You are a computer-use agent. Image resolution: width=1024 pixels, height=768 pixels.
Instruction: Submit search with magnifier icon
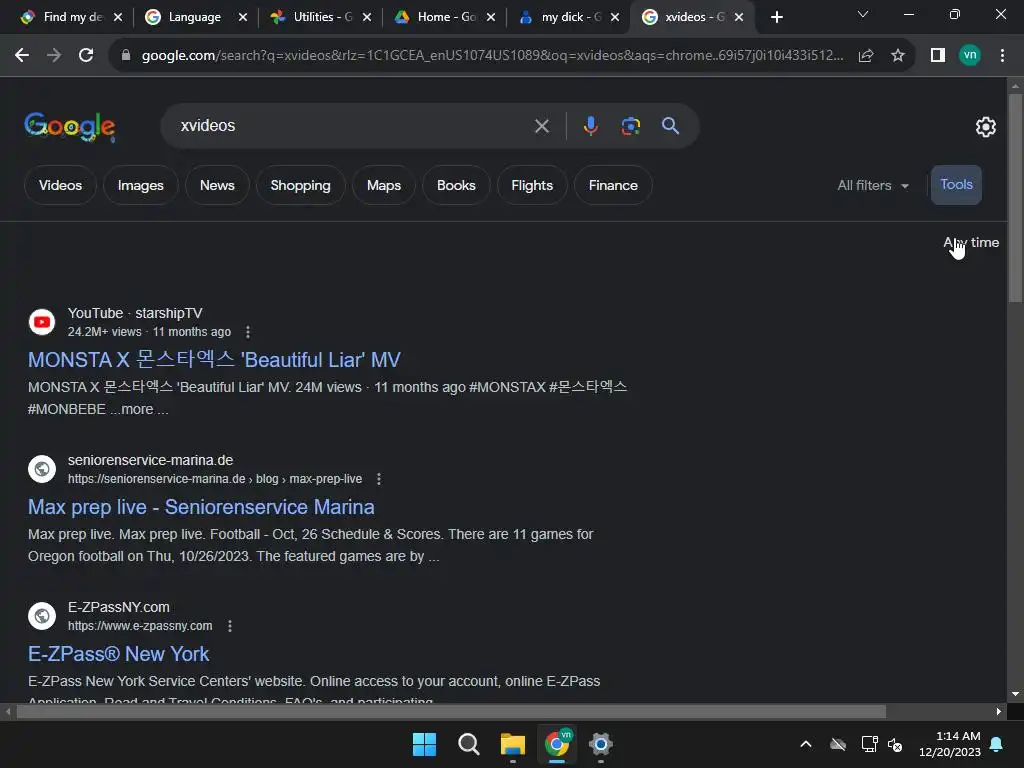pyautogui.click(x=671, y=125)
